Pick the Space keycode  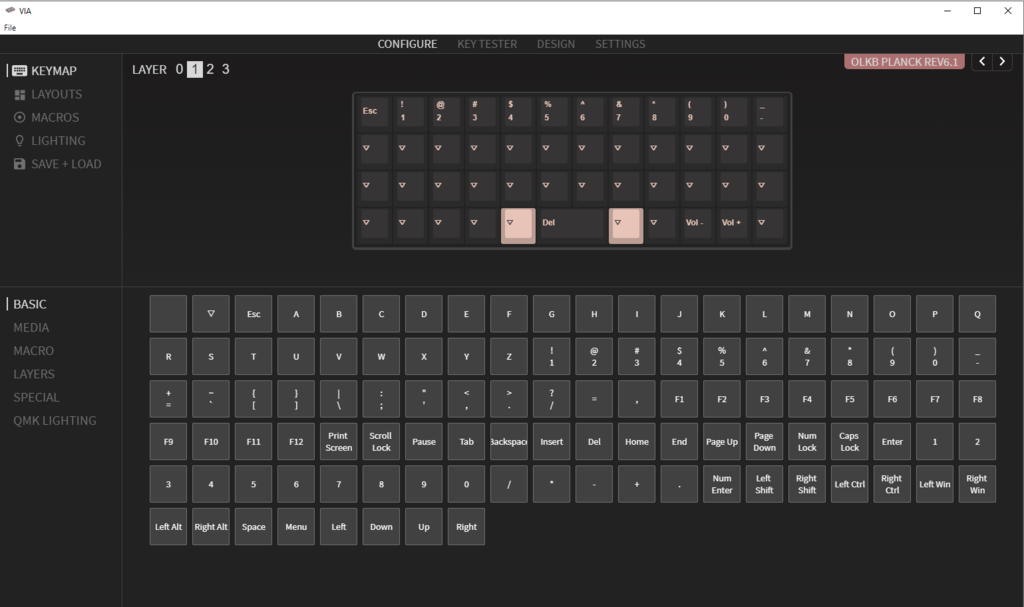253,527
